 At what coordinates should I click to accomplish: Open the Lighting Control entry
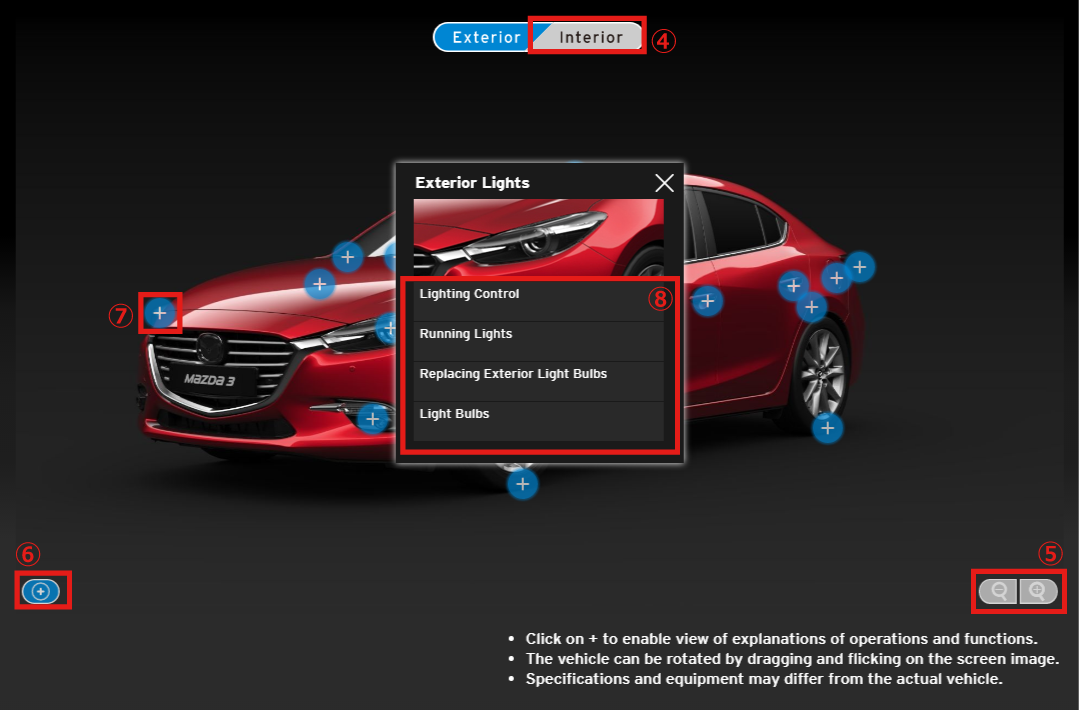[x=538, y=295]
